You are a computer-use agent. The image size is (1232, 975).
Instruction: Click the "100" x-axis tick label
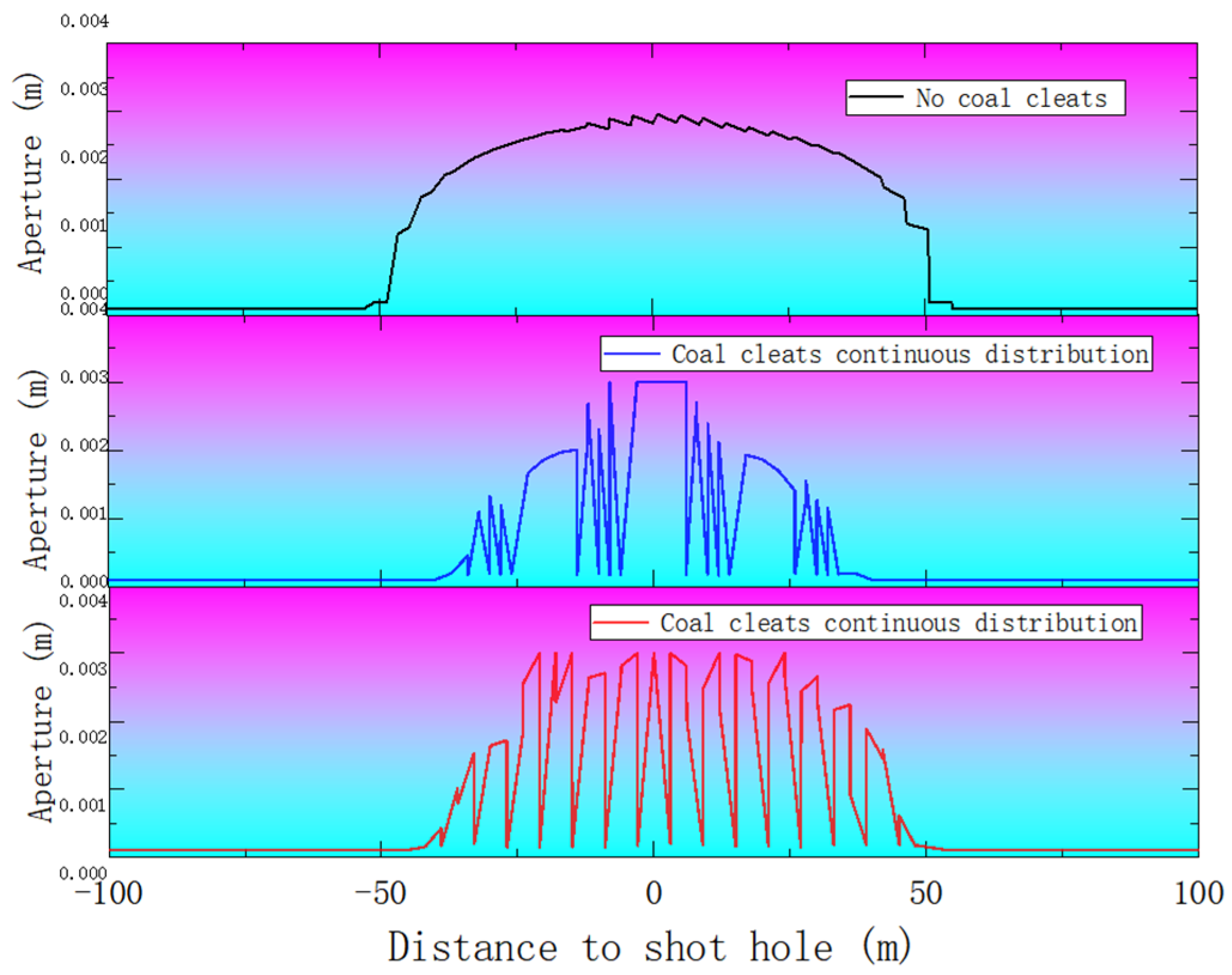point(1198,894)
